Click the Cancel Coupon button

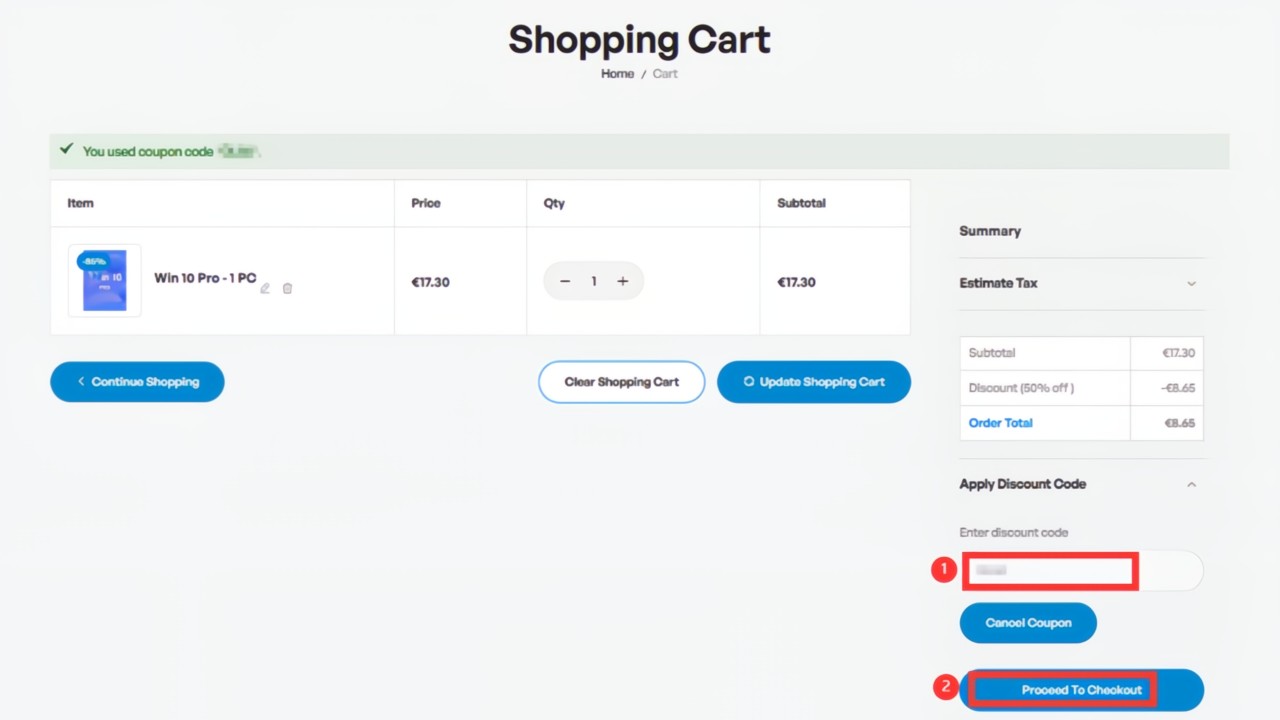coord(1028,623)
